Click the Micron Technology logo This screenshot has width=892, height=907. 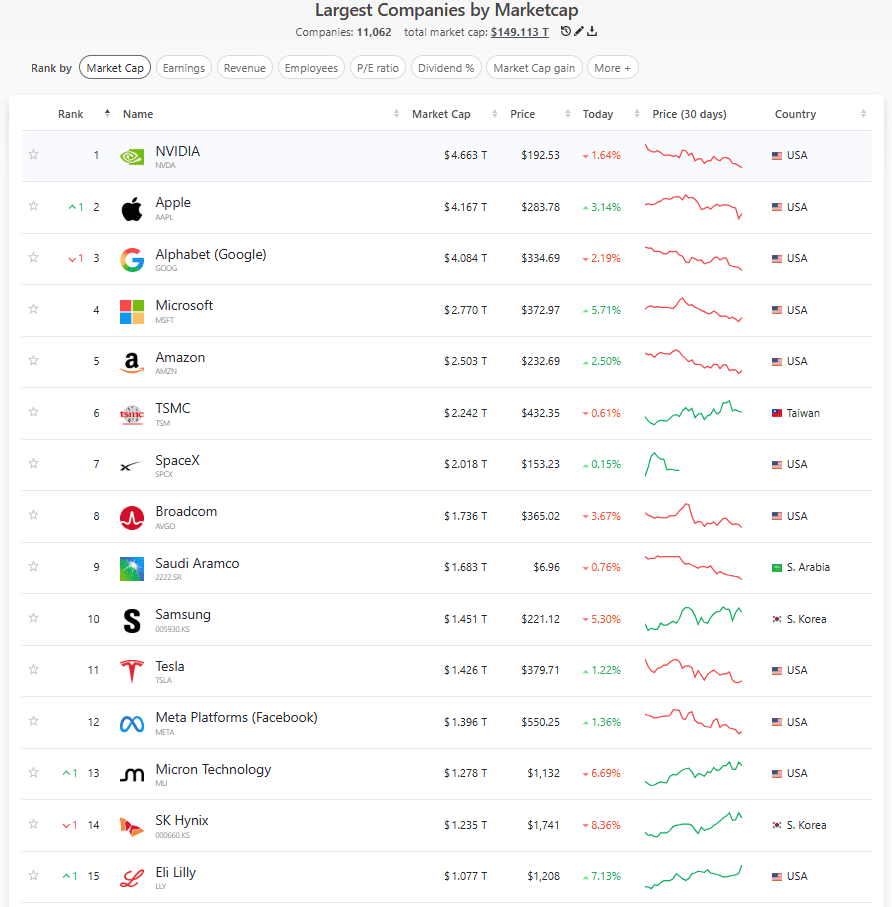132,775
